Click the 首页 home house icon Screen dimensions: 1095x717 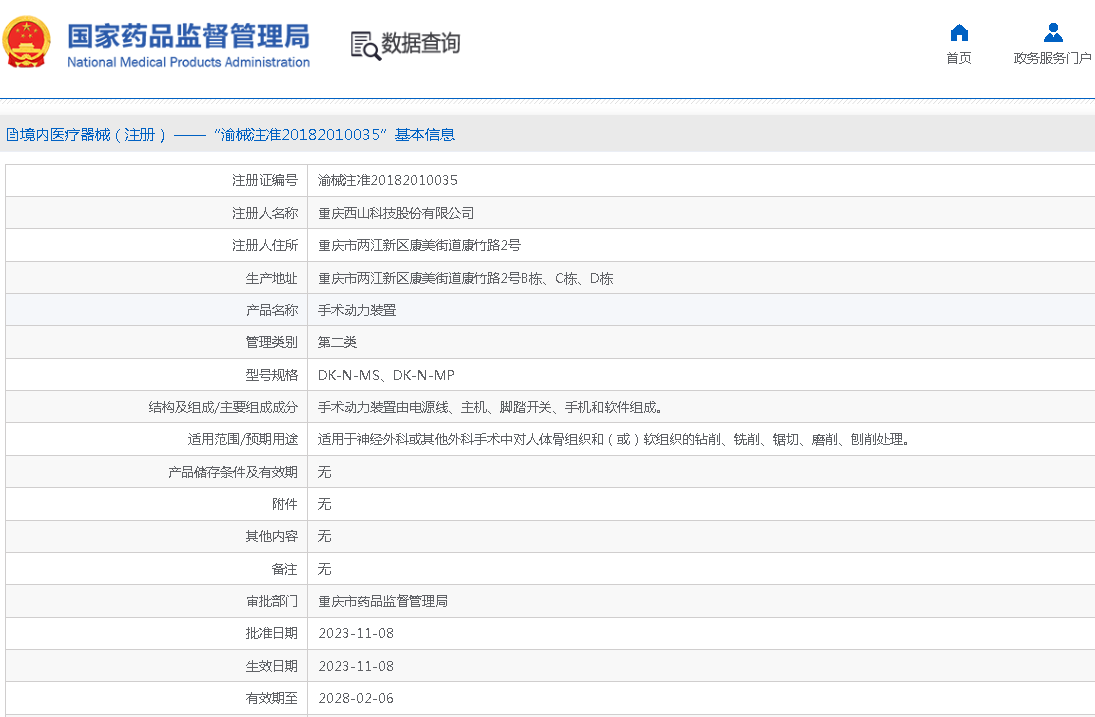tap(958, 32)
